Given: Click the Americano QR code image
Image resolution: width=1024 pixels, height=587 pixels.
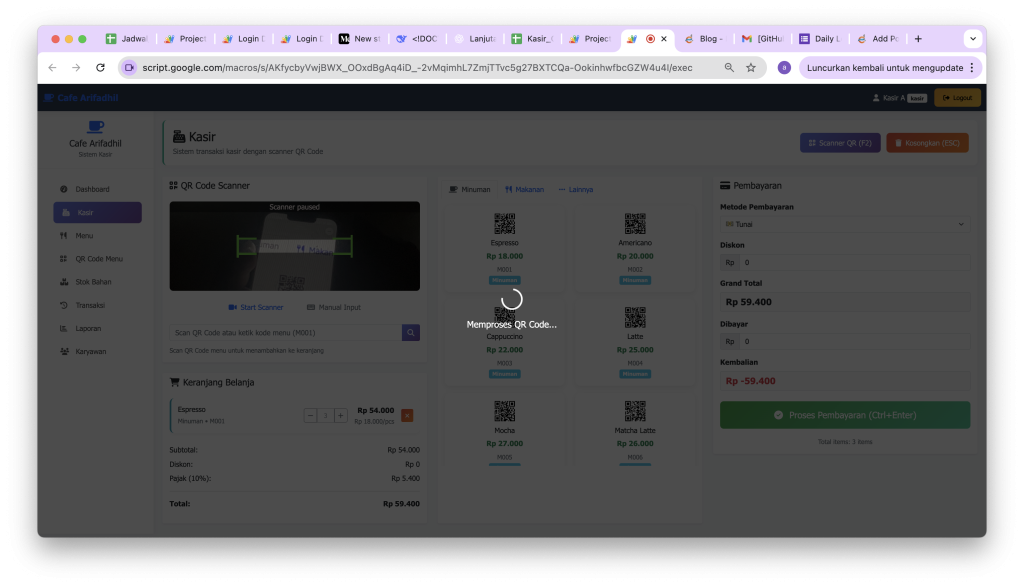Looking at the screenshot, I should (635, 224).
